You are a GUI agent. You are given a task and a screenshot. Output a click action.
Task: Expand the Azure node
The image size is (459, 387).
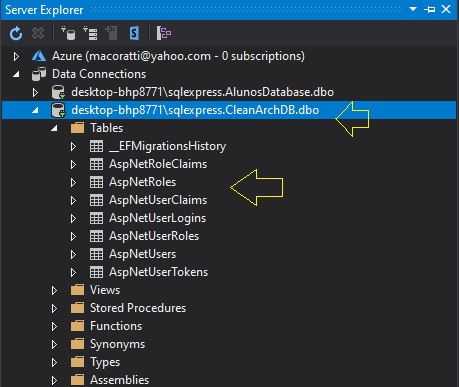[x=16, y=56]
